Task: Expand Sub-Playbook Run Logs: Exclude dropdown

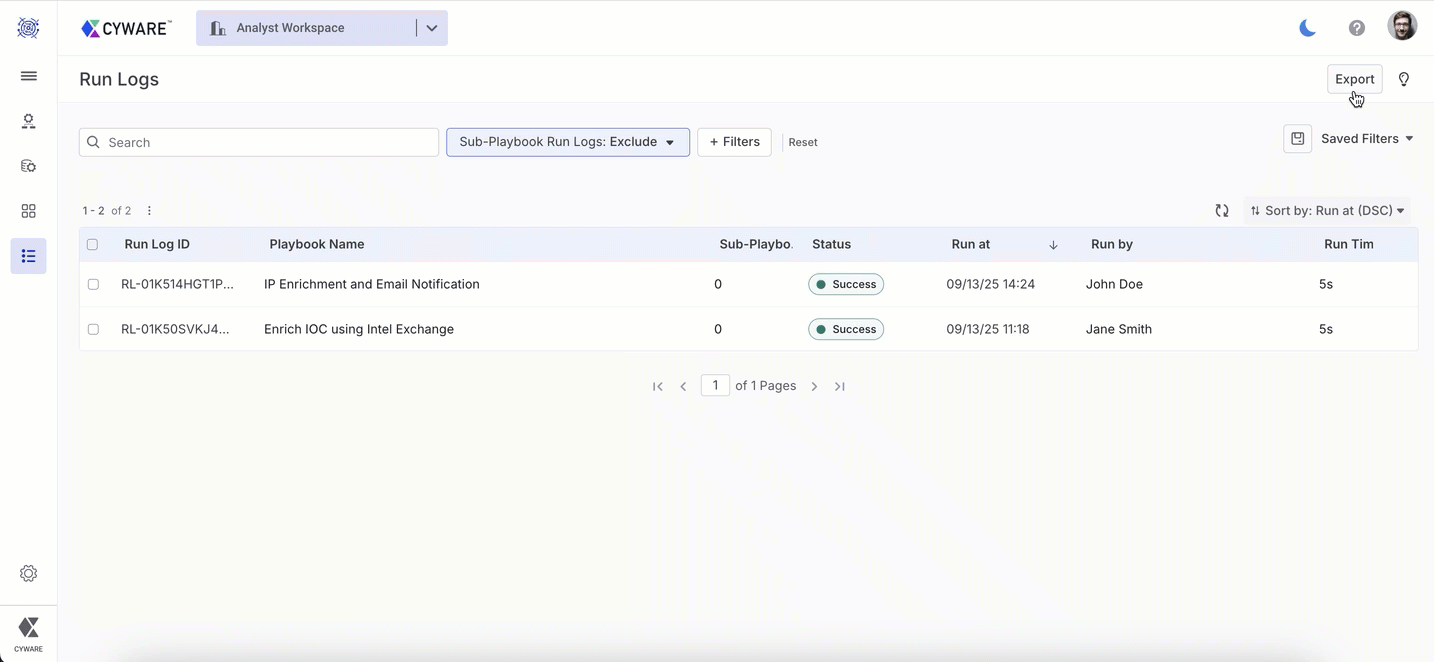Action: point(567,142)
